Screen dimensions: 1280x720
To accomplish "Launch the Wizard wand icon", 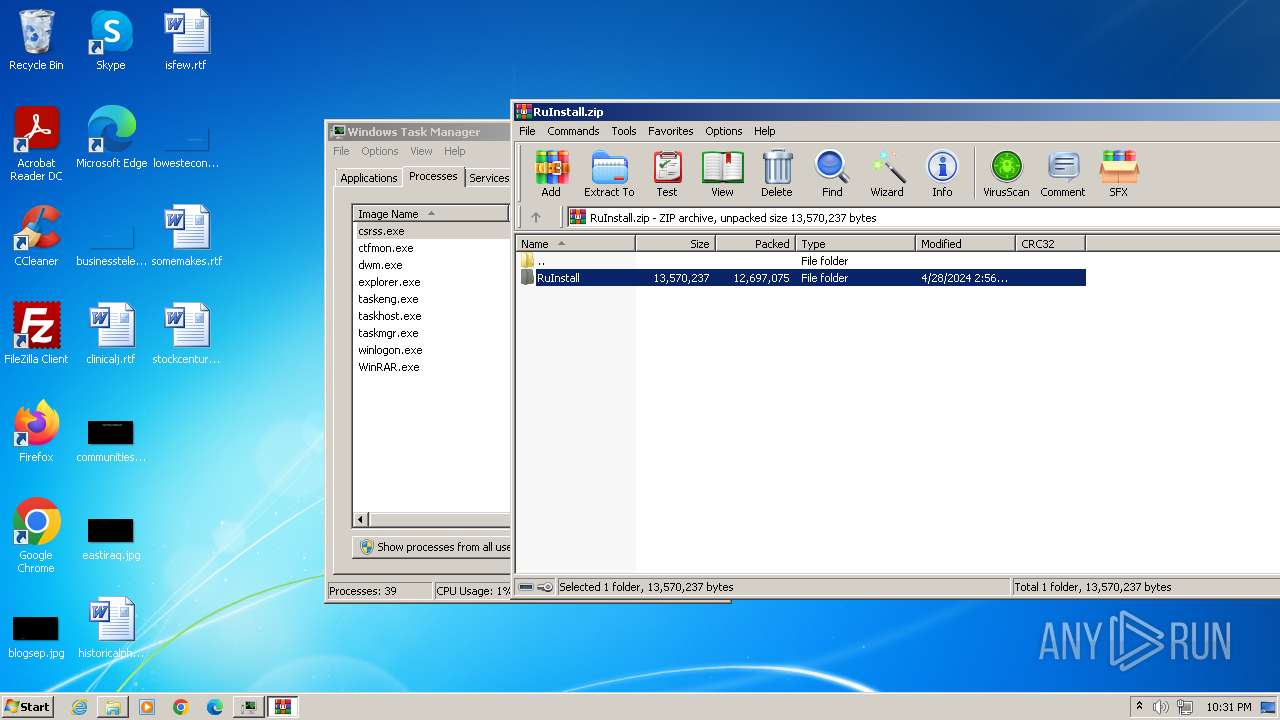I will coord(886,173).
